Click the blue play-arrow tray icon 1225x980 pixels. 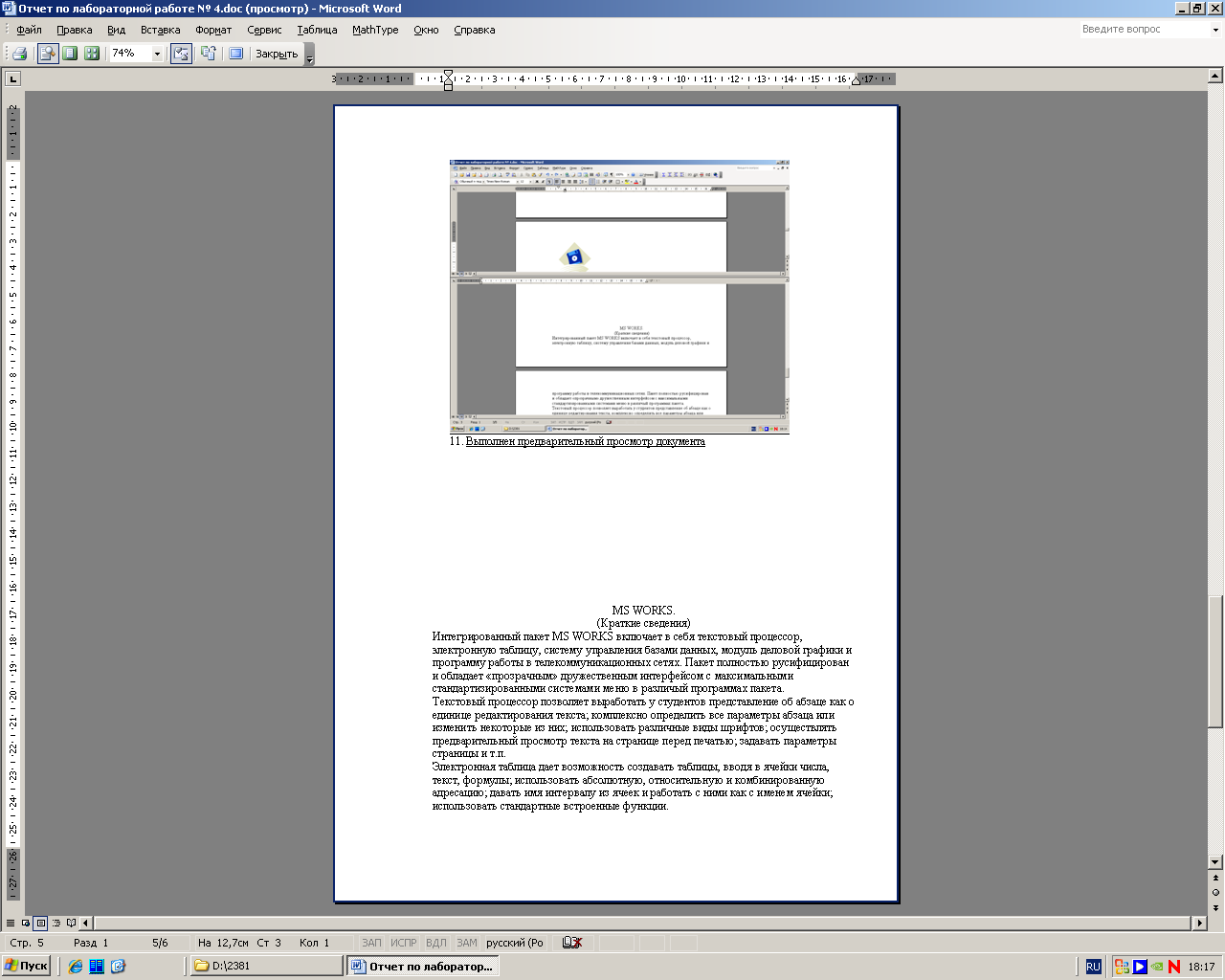point(1140,967)
